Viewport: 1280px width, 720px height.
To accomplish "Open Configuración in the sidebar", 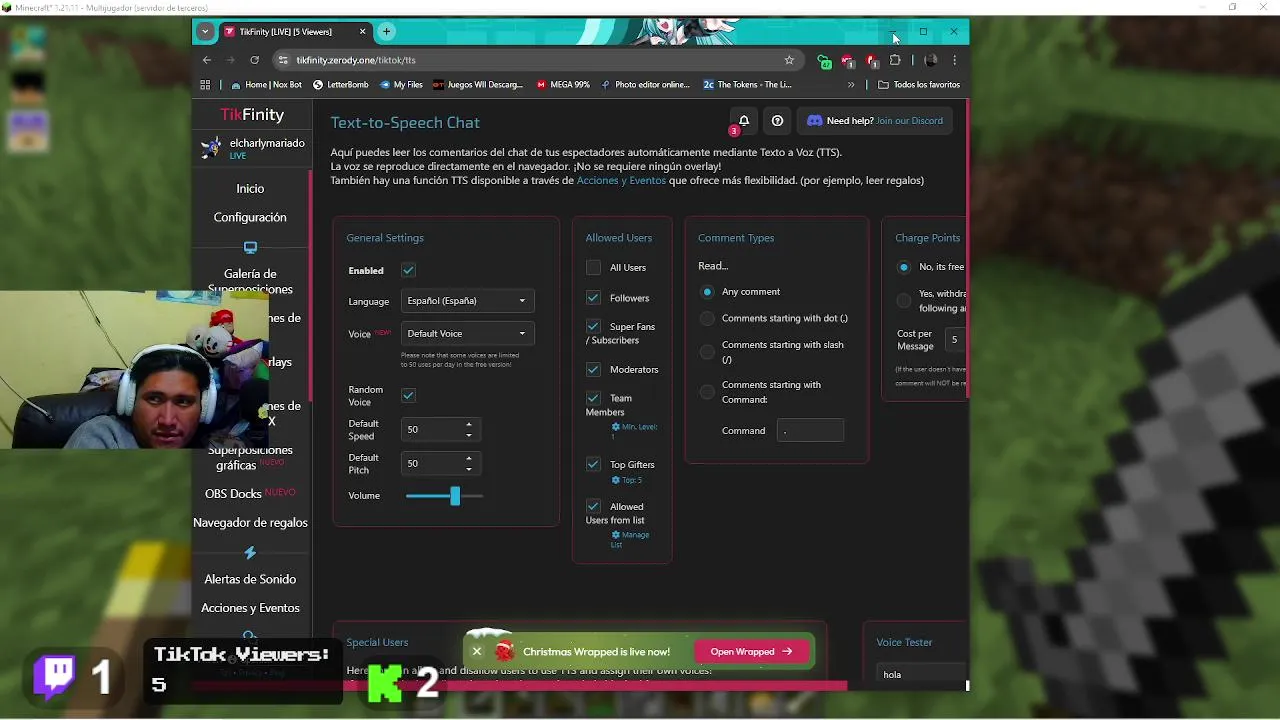I will (x=250, y=217).
